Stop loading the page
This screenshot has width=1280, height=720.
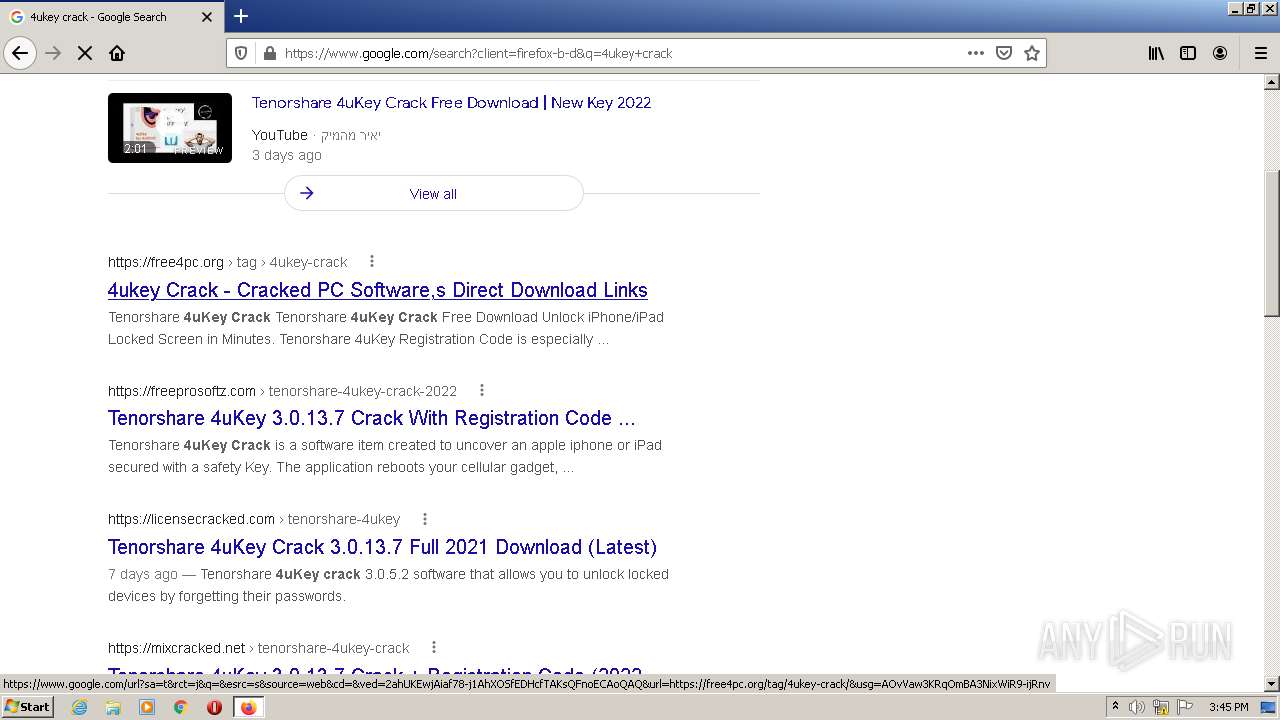85,53
